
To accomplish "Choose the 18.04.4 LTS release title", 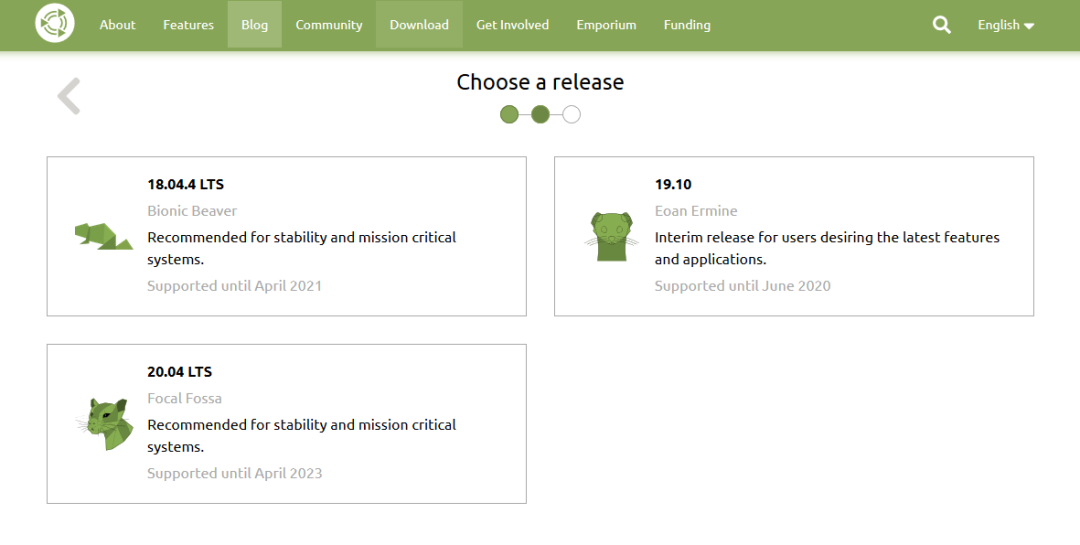I will tap(185, 184).
